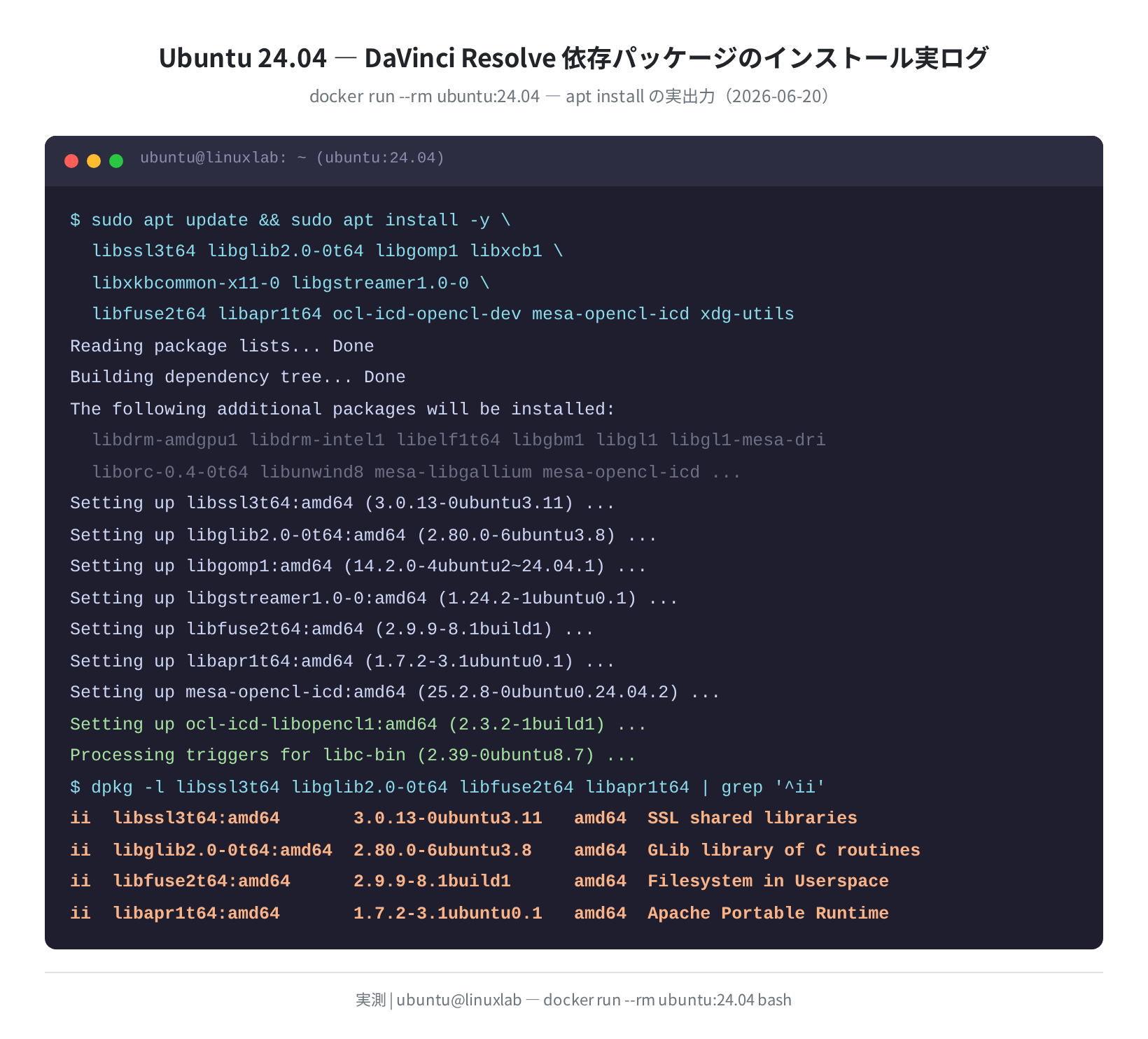Click 'Setting up libglib2.0-0t64:amd64' line

click(x=364, y=535)
